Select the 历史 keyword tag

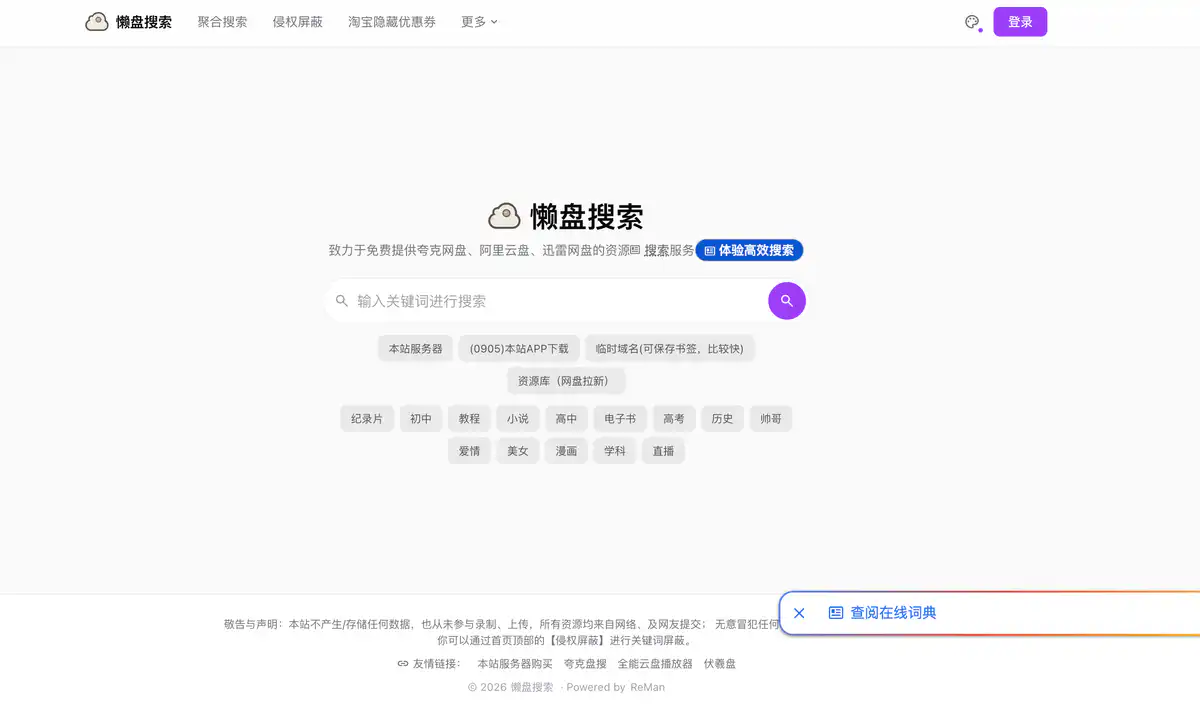[723, 419]
